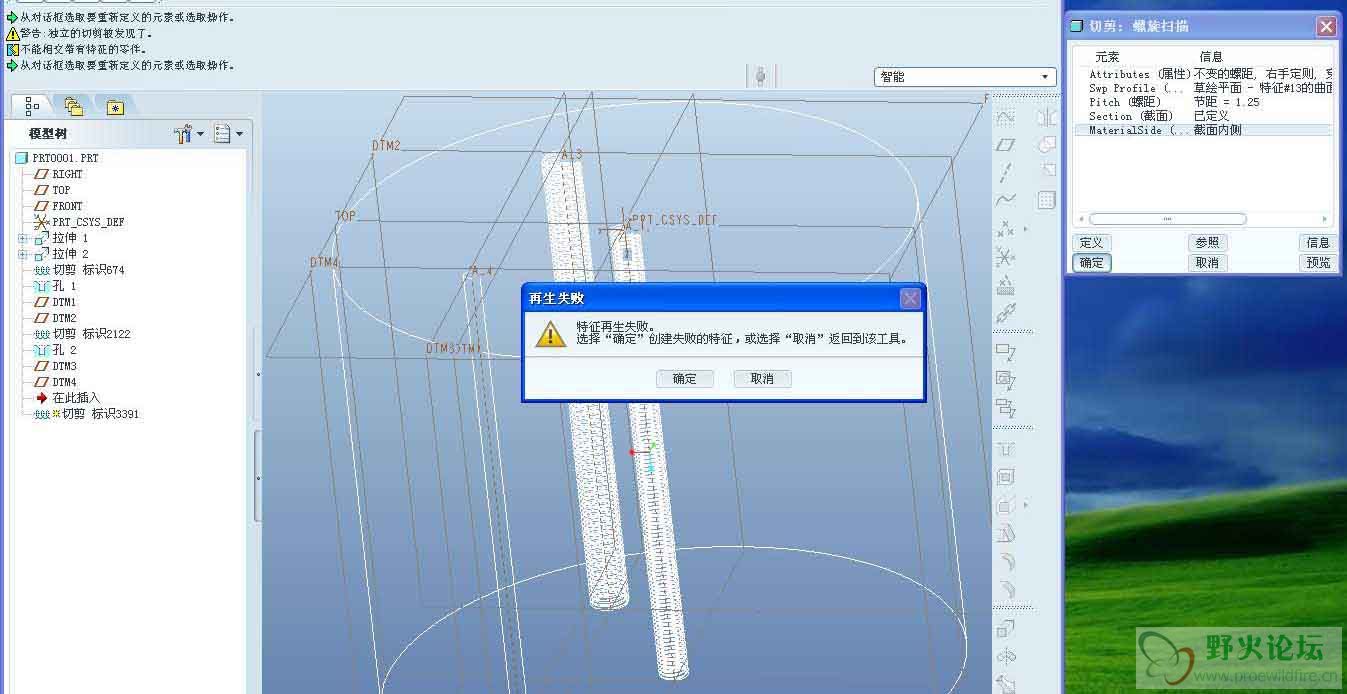Click 参照 button in 切剪 dialog
The width and height of the screenshot is (1347, 694).
tap(1207, 243)
